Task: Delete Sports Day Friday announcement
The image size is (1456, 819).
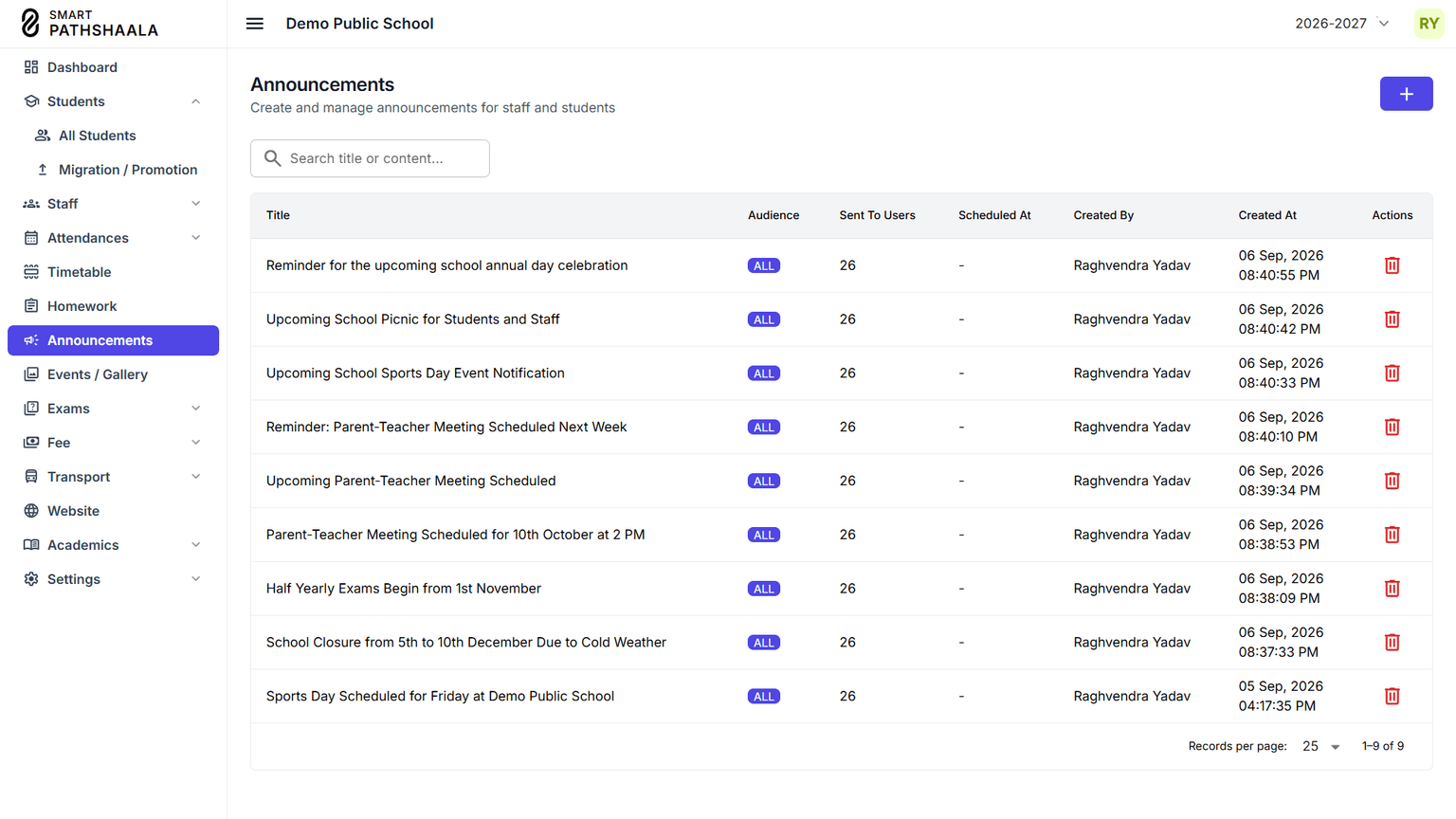Action: pyautogui.click(x=1392, y=697)
